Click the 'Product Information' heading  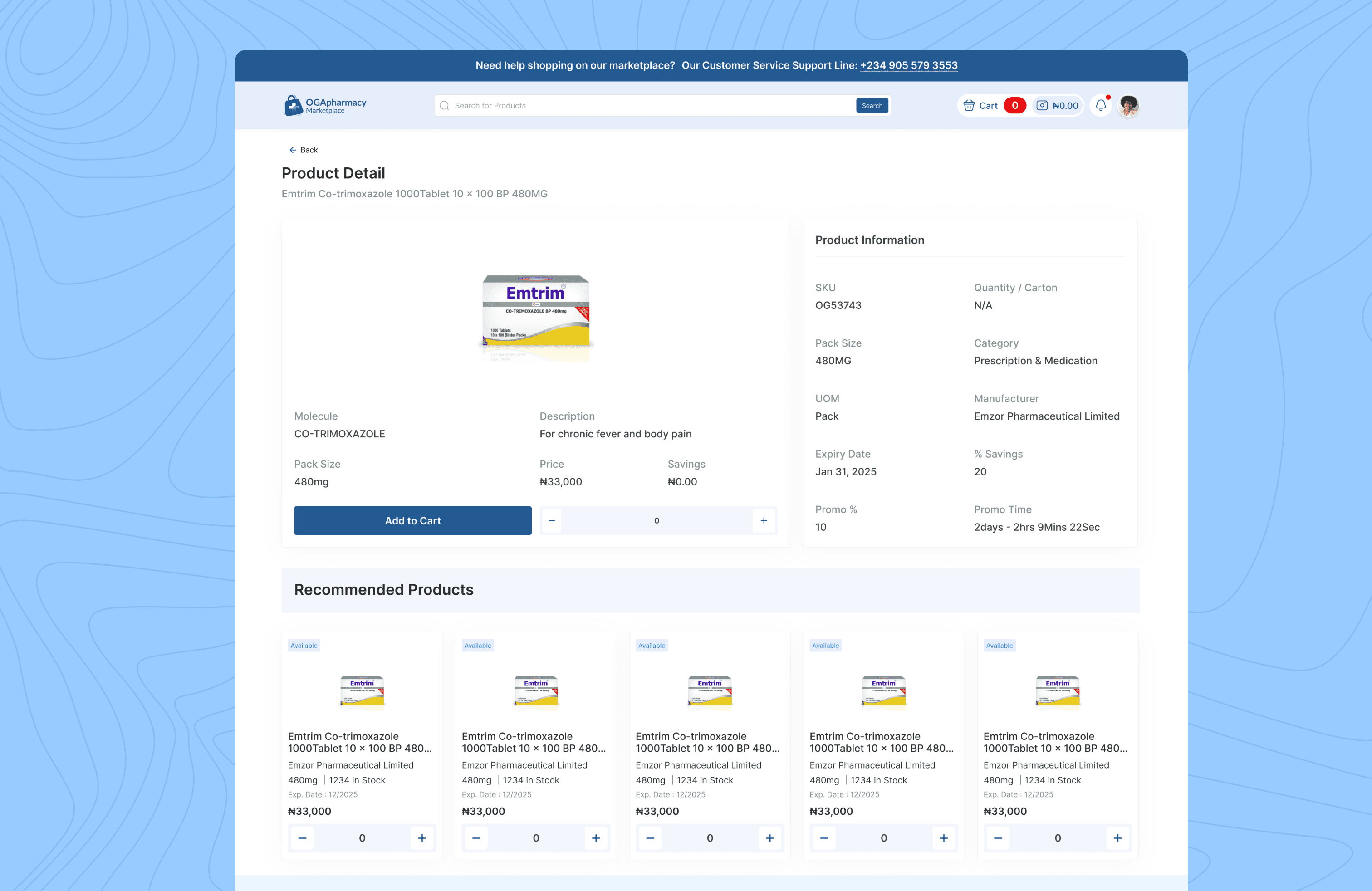[x=870, y=240]
